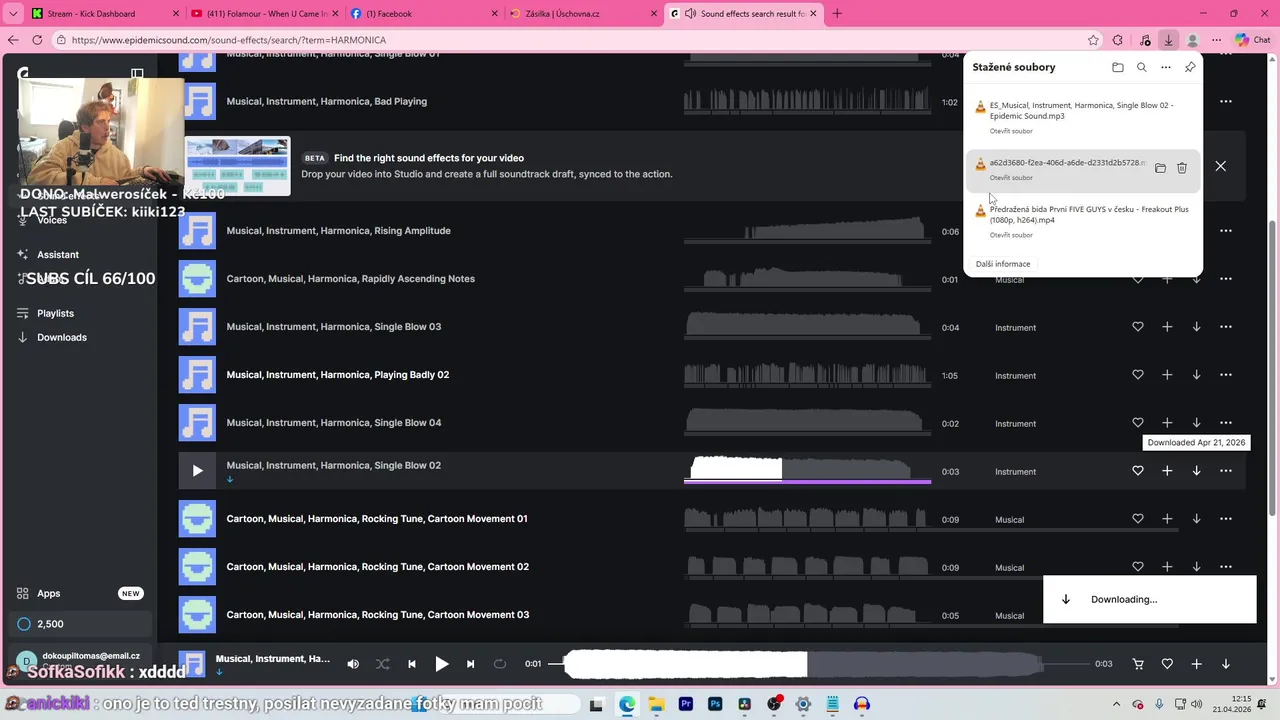Seek in the Single Blow 02 waveform

click(807, 469)
